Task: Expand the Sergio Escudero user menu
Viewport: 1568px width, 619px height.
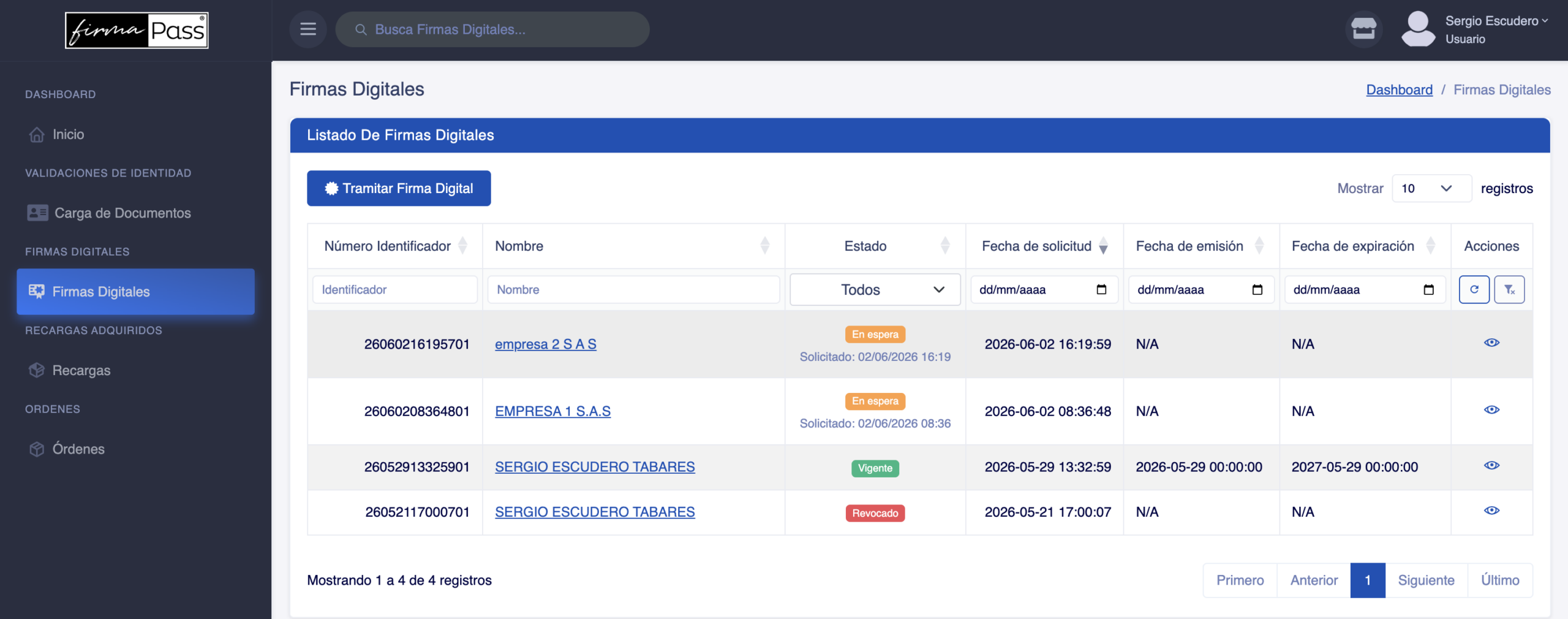Action: [1497, 21]
